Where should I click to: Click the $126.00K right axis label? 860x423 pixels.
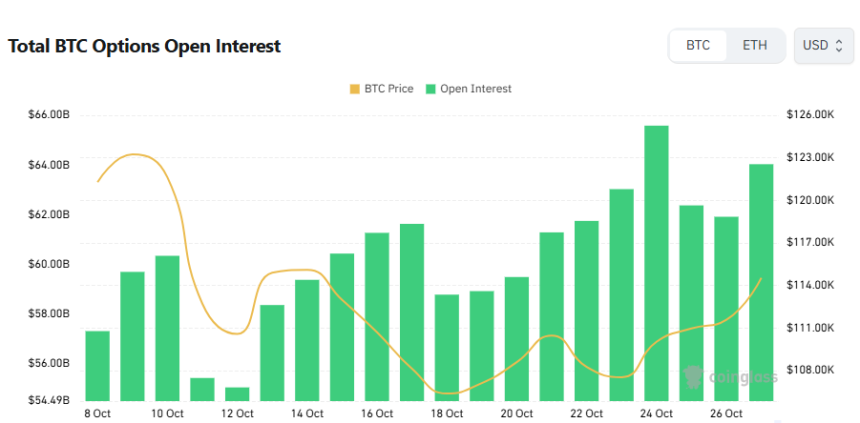coord(810,115)
